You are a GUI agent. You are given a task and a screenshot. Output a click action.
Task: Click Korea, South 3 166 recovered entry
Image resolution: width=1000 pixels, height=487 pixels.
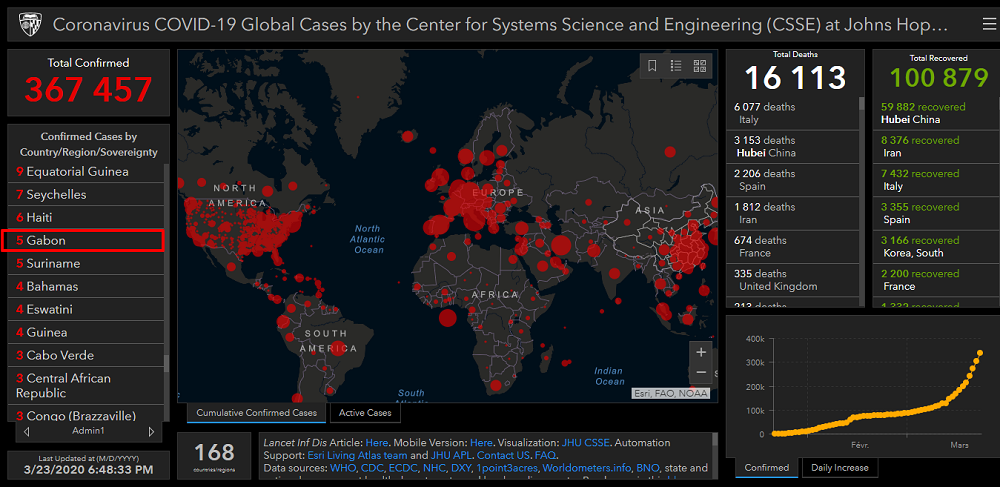pos(936,246)
